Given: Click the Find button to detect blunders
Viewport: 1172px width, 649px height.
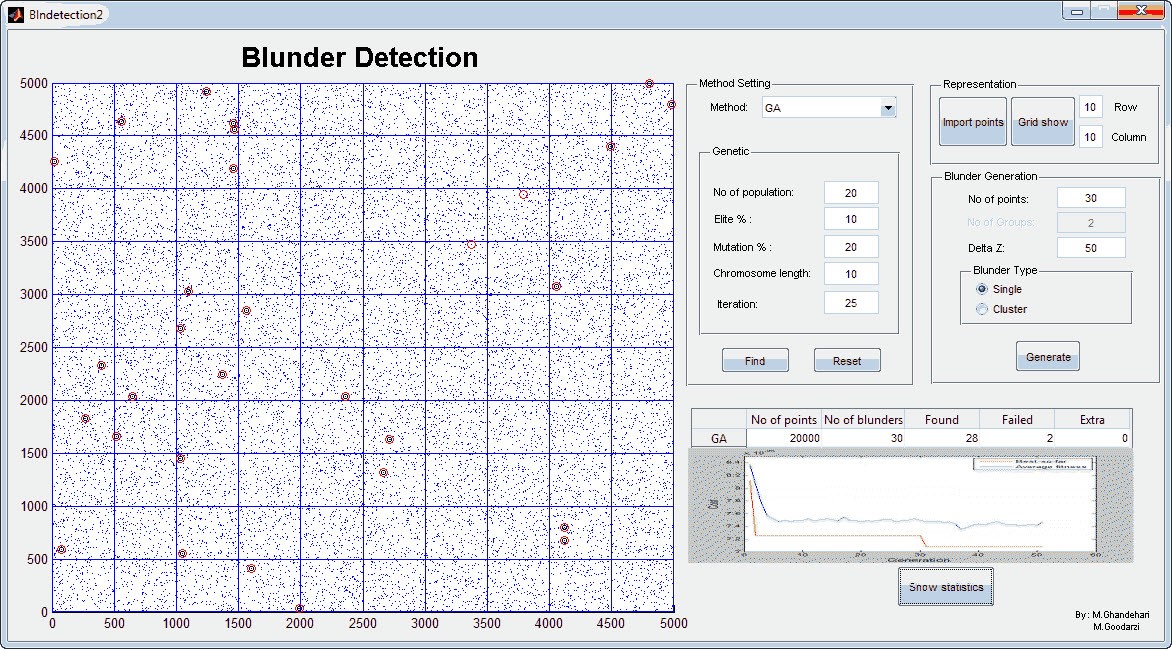Looking at the screenshot, I should (755, 359).
